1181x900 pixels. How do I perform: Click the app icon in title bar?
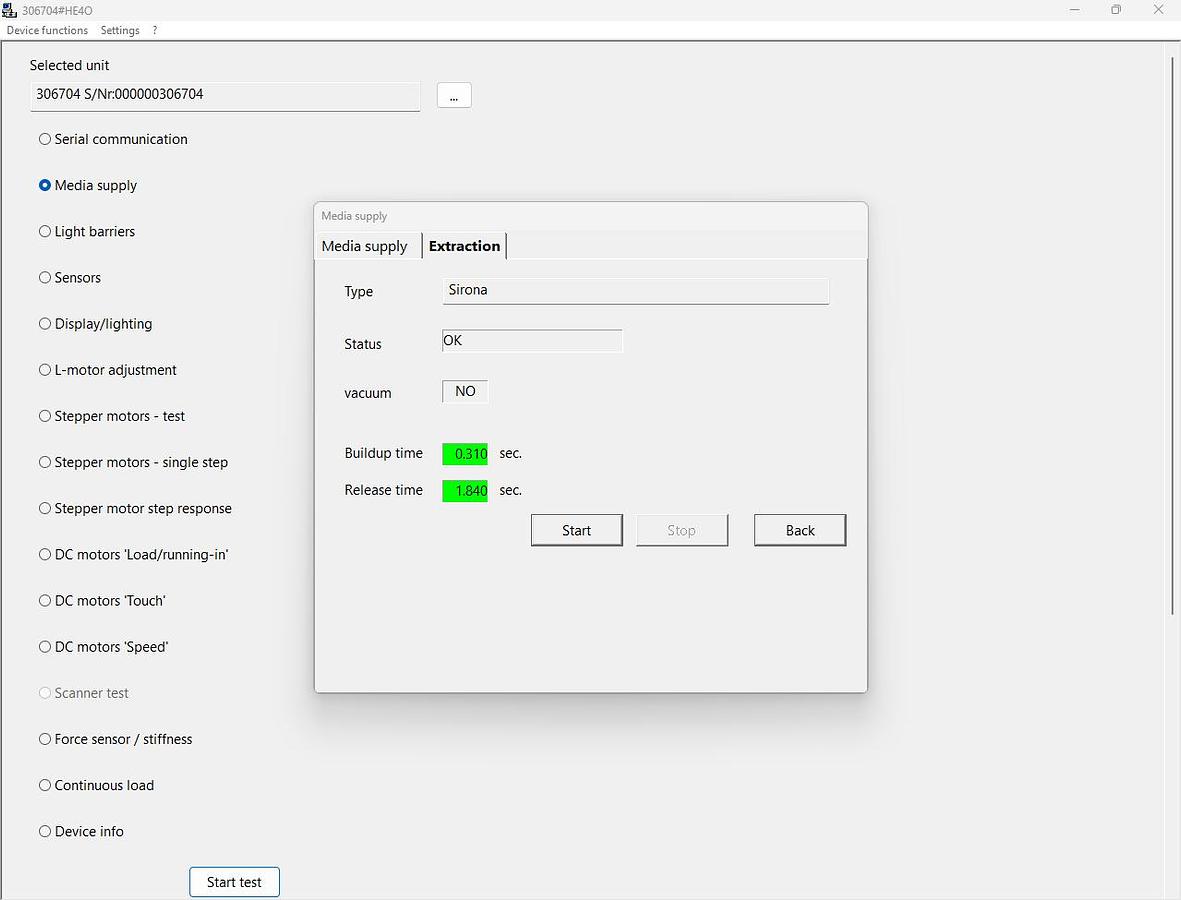[11, 10]
